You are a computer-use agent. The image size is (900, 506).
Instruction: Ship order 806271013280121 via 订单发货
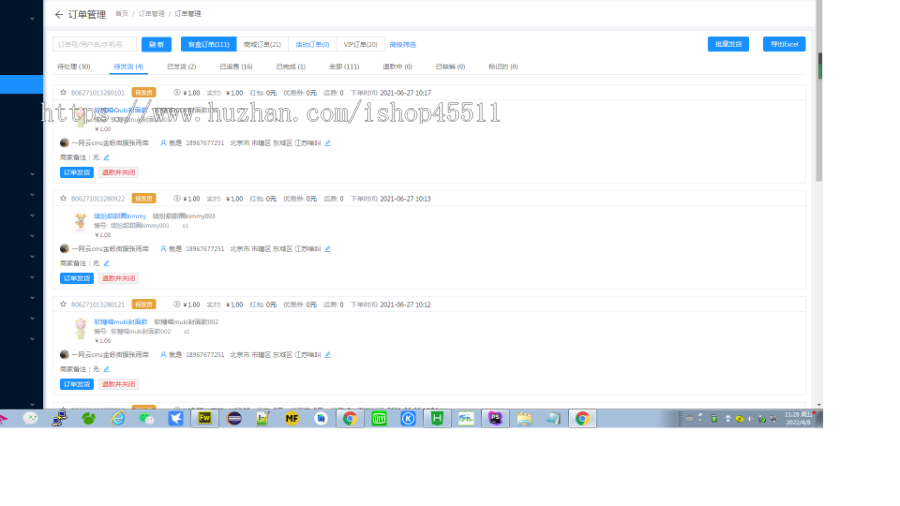(x=77, y=384)
